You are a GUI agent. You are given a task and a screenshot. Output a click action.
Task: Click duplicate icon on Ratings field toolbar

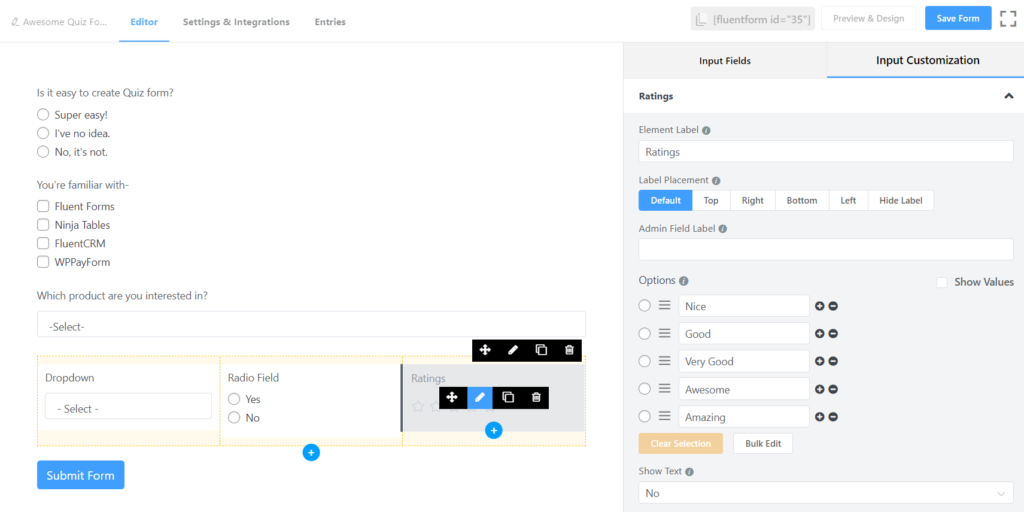pos(507,397)
